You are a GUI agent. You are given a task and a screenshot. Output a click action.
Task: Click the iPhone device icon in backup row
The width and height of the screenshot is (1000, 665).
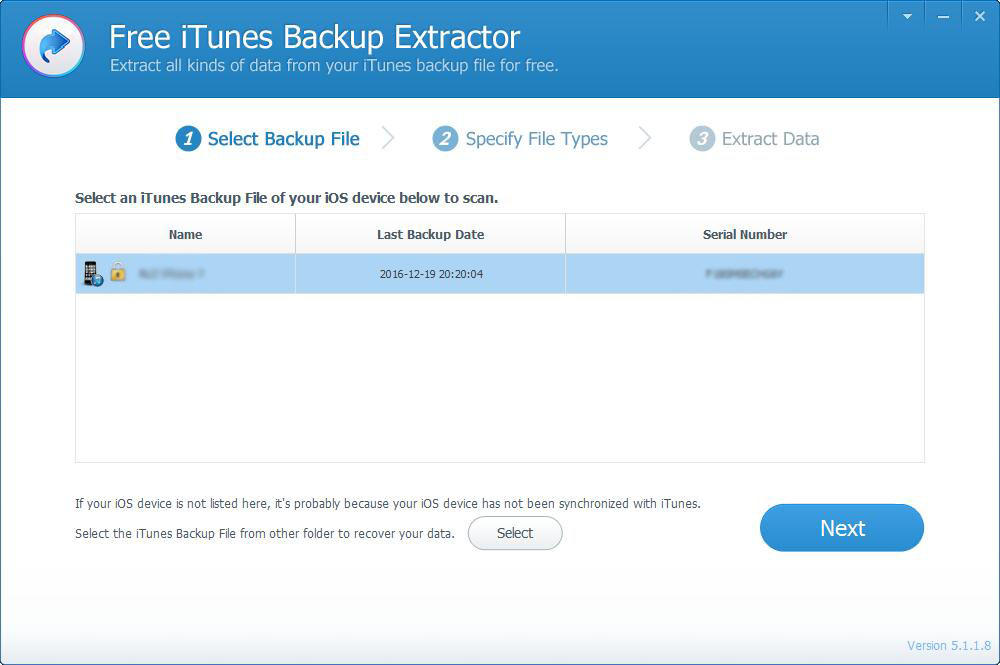point(93,274)
